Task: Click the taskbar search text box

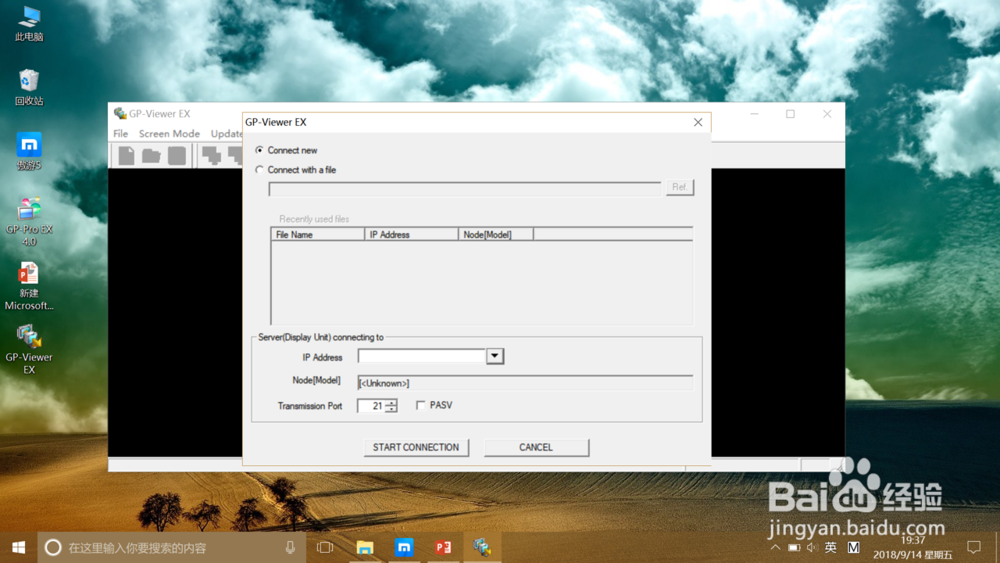Action: pos(172,547)
